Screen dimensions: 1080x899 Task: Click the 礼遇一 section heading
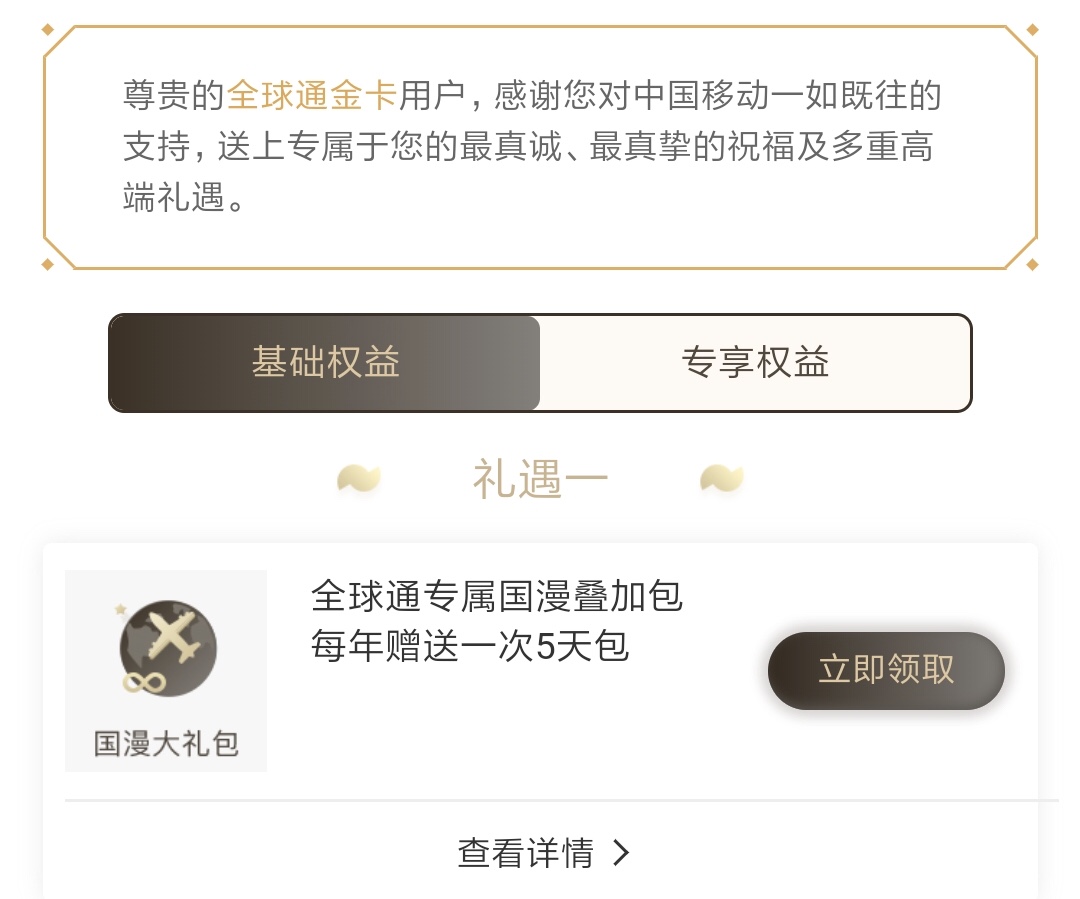540,481
